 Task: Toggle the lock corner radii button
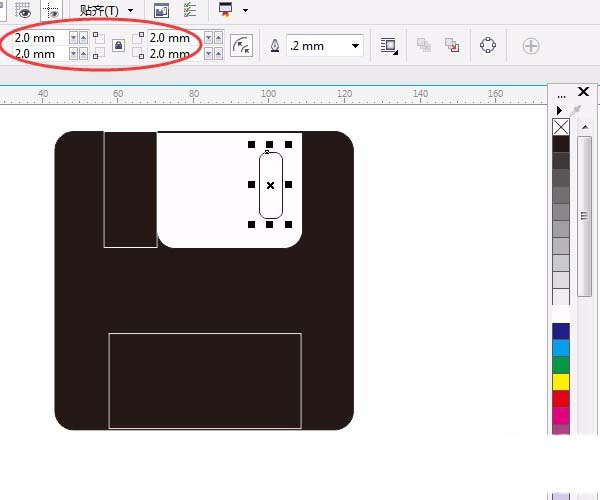[118, 45]
